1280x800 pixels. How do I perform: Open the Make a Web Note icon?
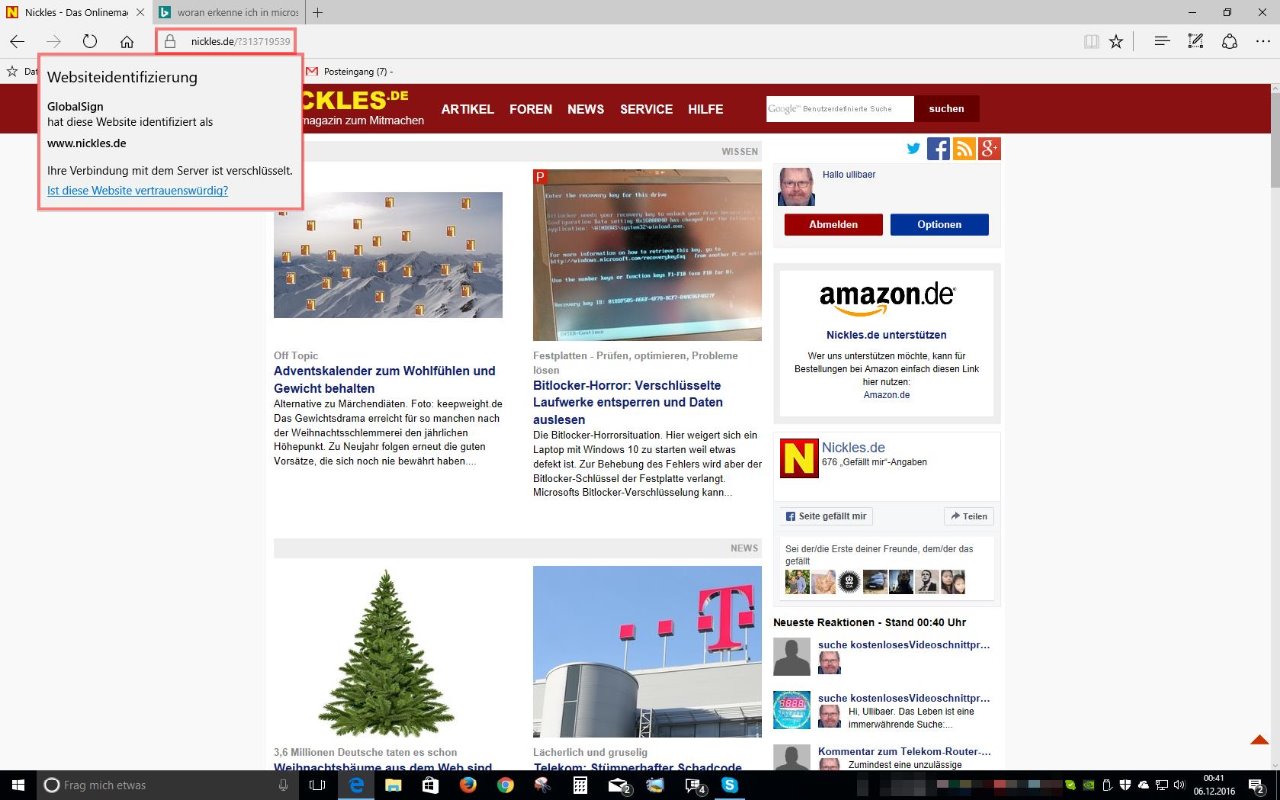[x=1195, y=41]
